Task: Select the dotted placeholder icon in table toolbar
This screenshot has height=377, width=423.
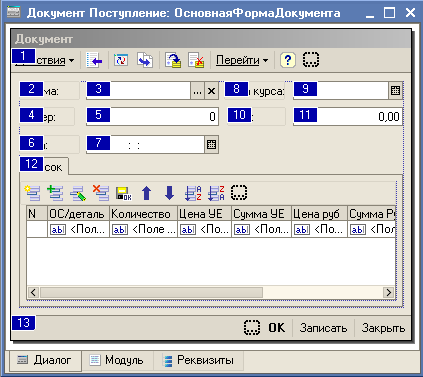Action: point(239,193)
